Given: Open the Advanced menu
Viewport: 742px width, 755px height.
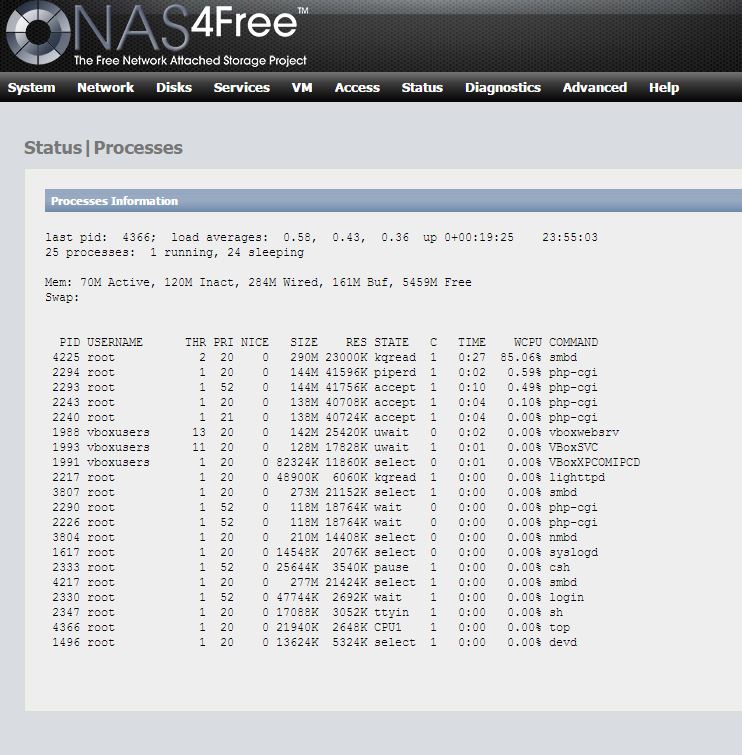Looking at the screenshot, I should click(x=595, y=88).
